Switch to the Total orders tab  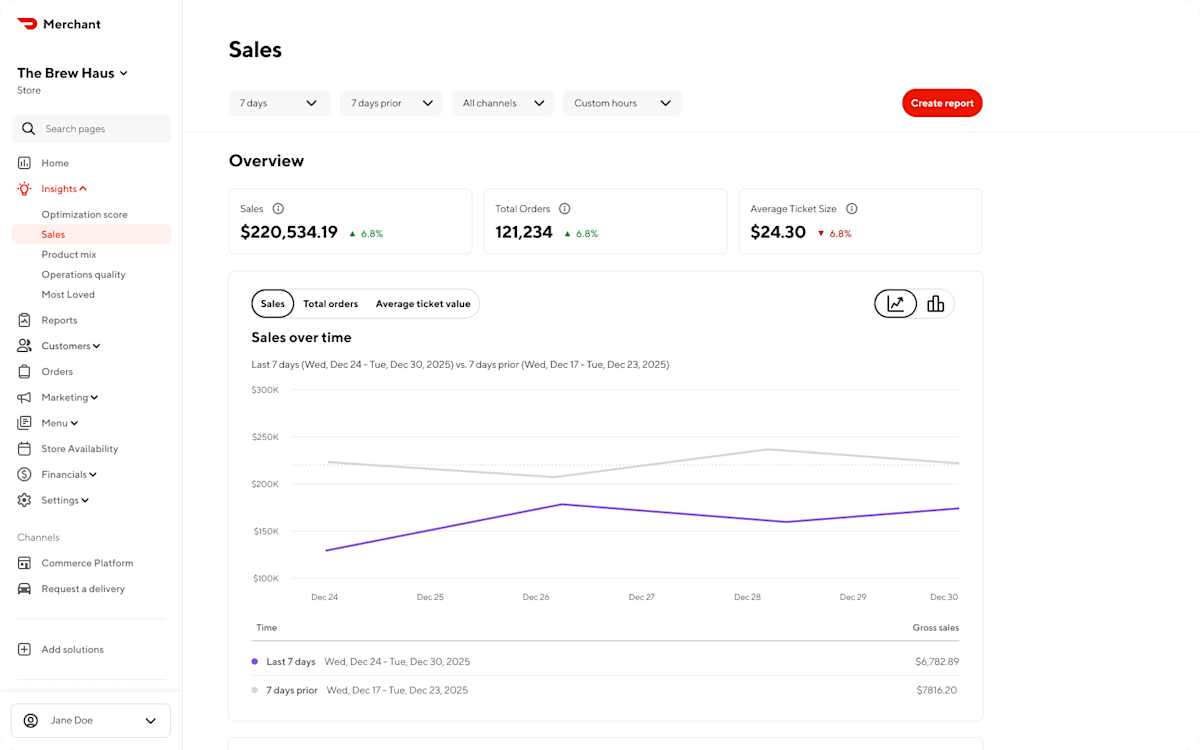tap(330, 303)
